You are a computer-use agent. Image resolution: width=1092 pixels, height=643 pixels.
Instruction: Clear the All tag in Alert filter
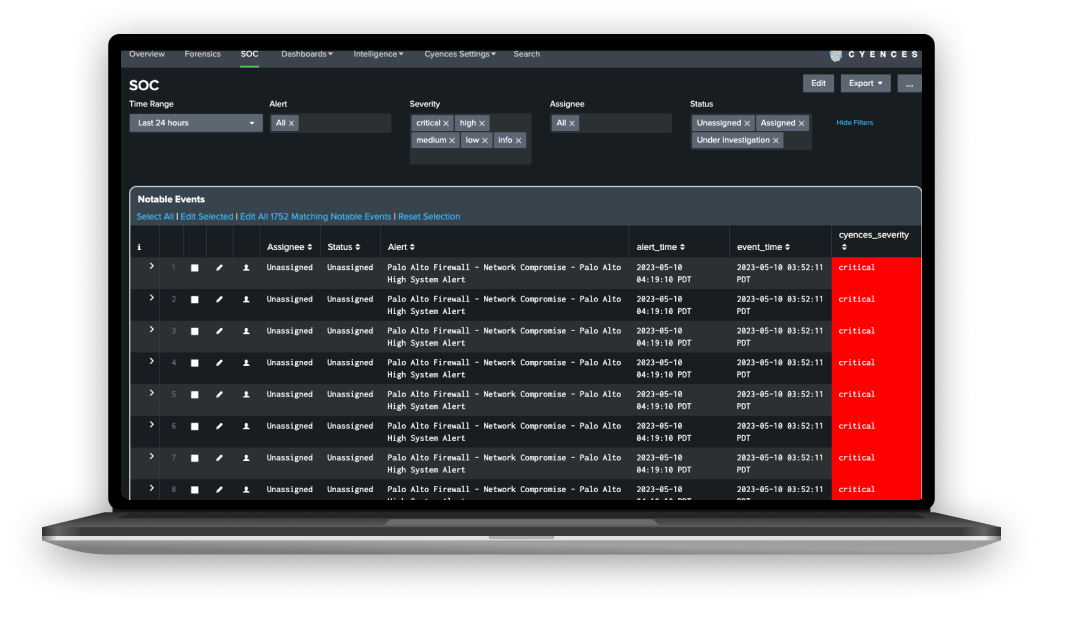tap(291, 123)
